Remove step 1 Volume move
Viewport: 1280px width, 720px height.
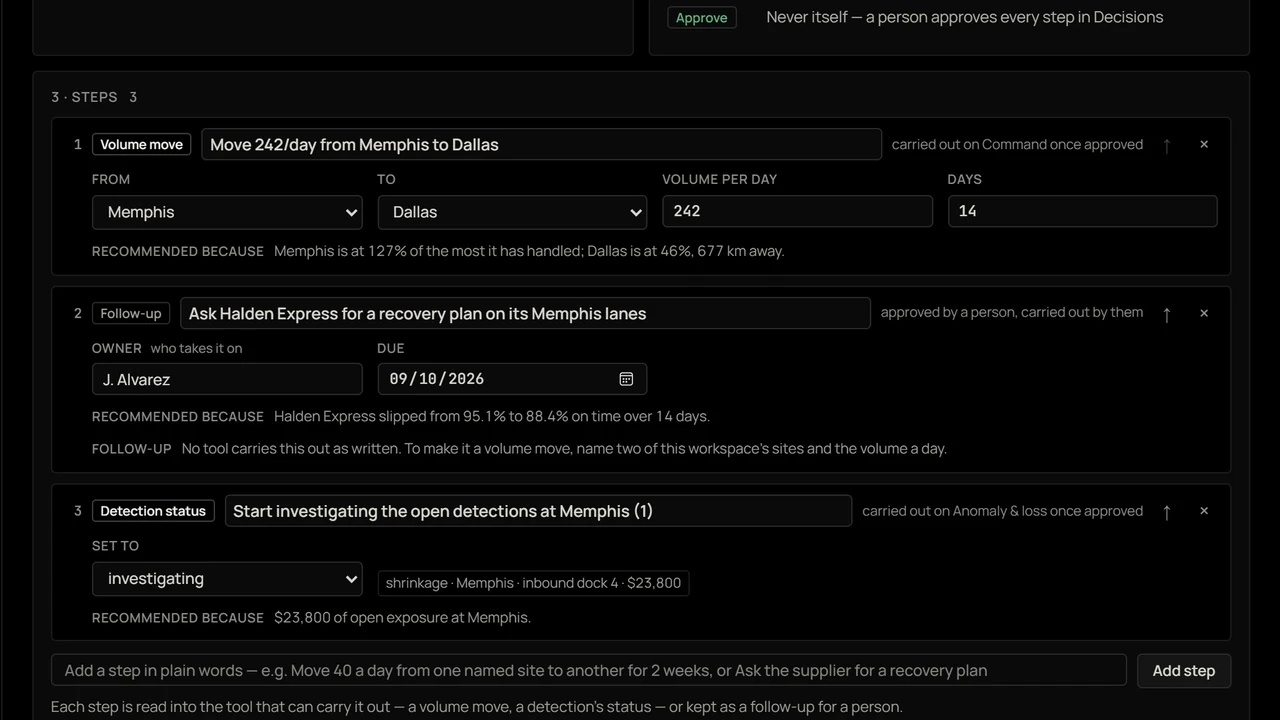1204,145
